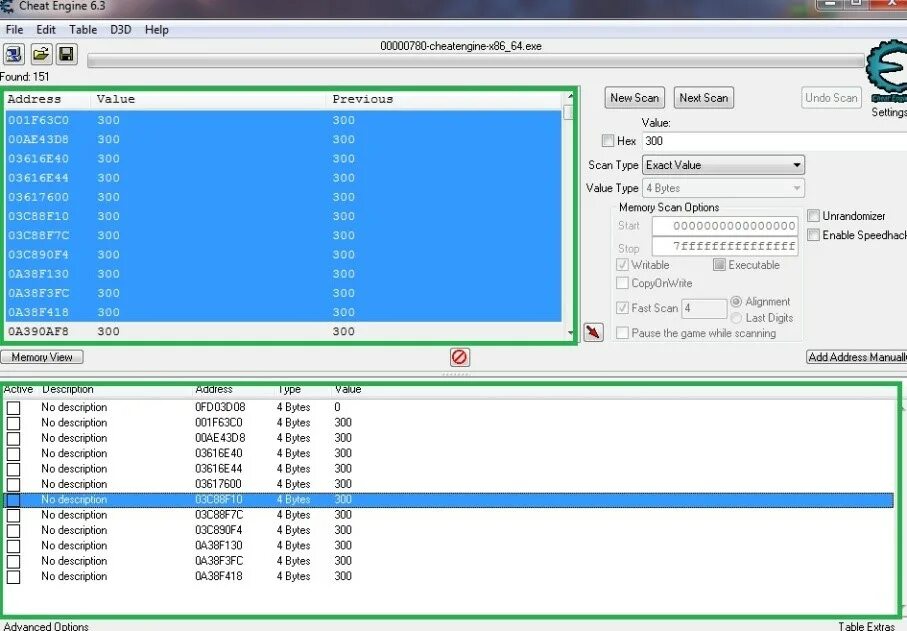
Task: Open the File menu
Action: tap(14, 29)
